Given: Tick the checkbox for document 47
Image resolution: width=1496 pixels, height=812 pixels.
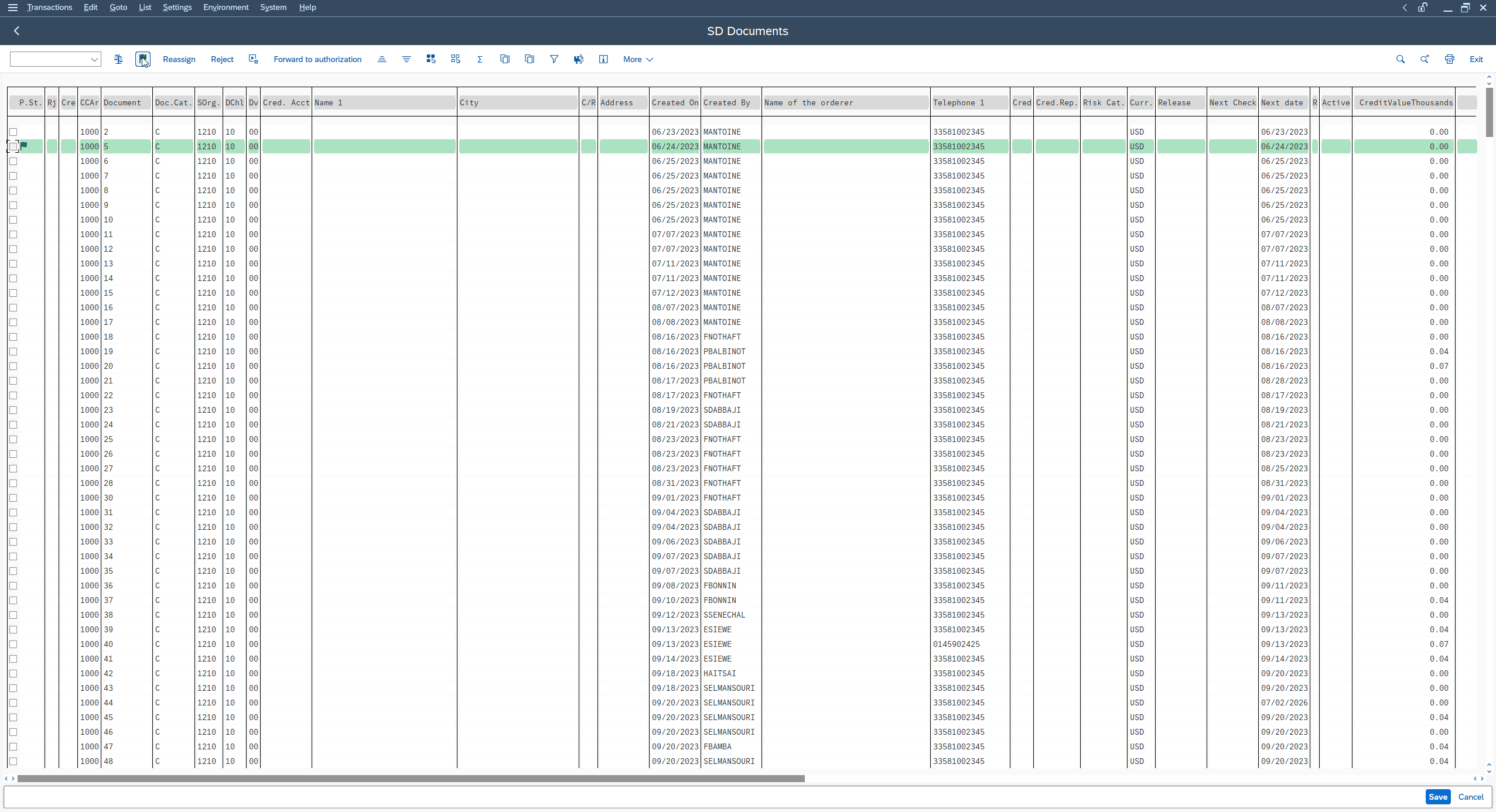Looking at the screenshot, I should tap(13, 747).
